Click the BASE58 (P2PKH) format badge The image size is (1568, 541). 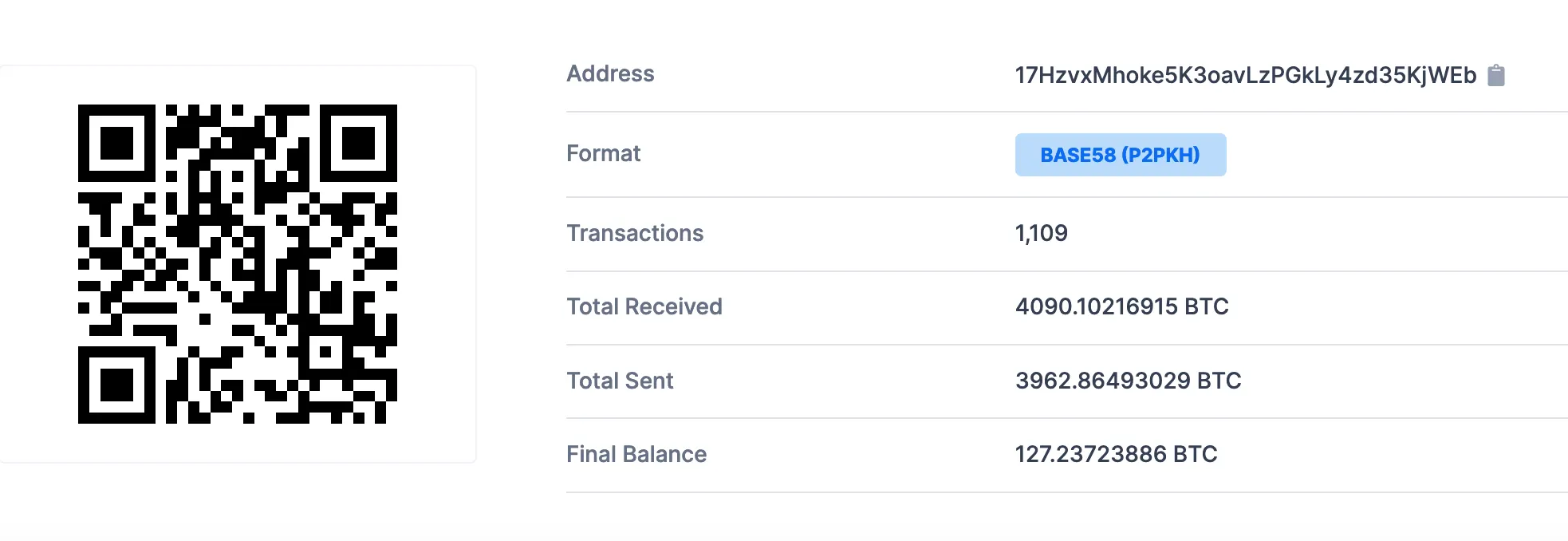coord(1121,155)
